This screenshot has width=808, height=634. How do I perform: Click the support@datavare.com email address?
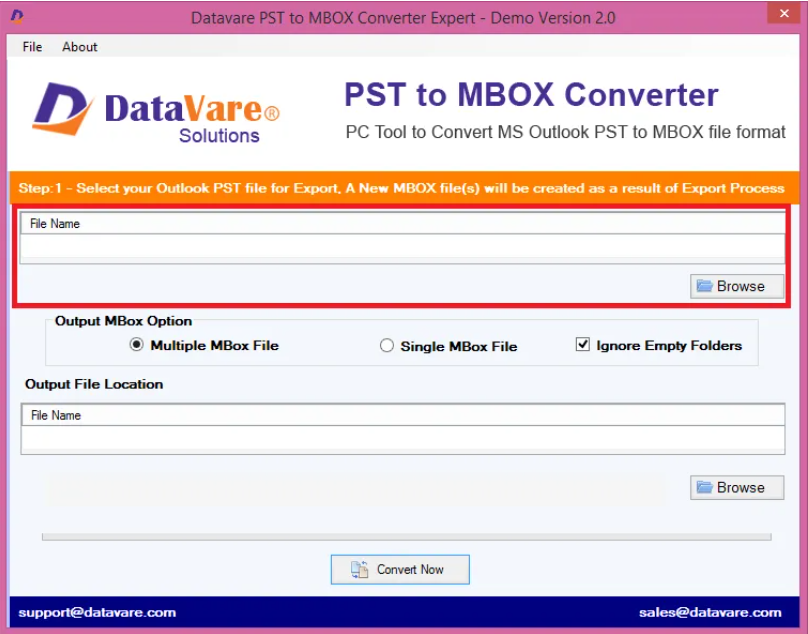tap(97, 612)
